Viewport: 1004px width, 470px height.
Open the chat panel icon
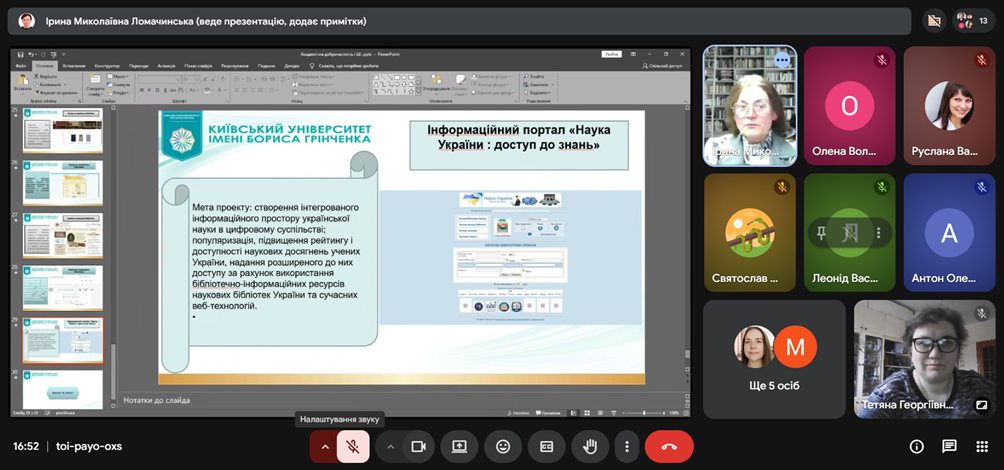click(949, 446)
